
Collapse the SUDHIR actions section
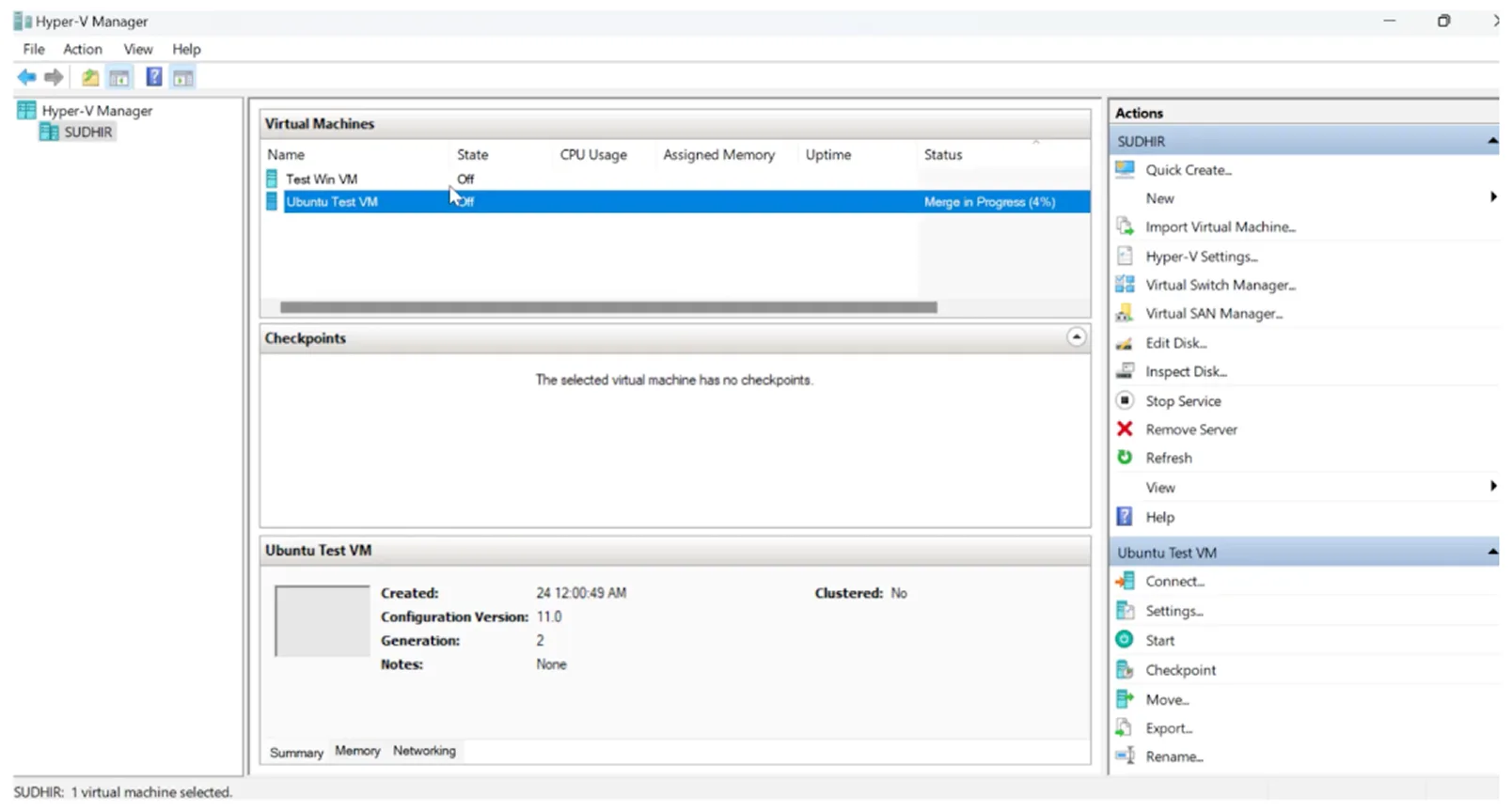click(1492, 141)
